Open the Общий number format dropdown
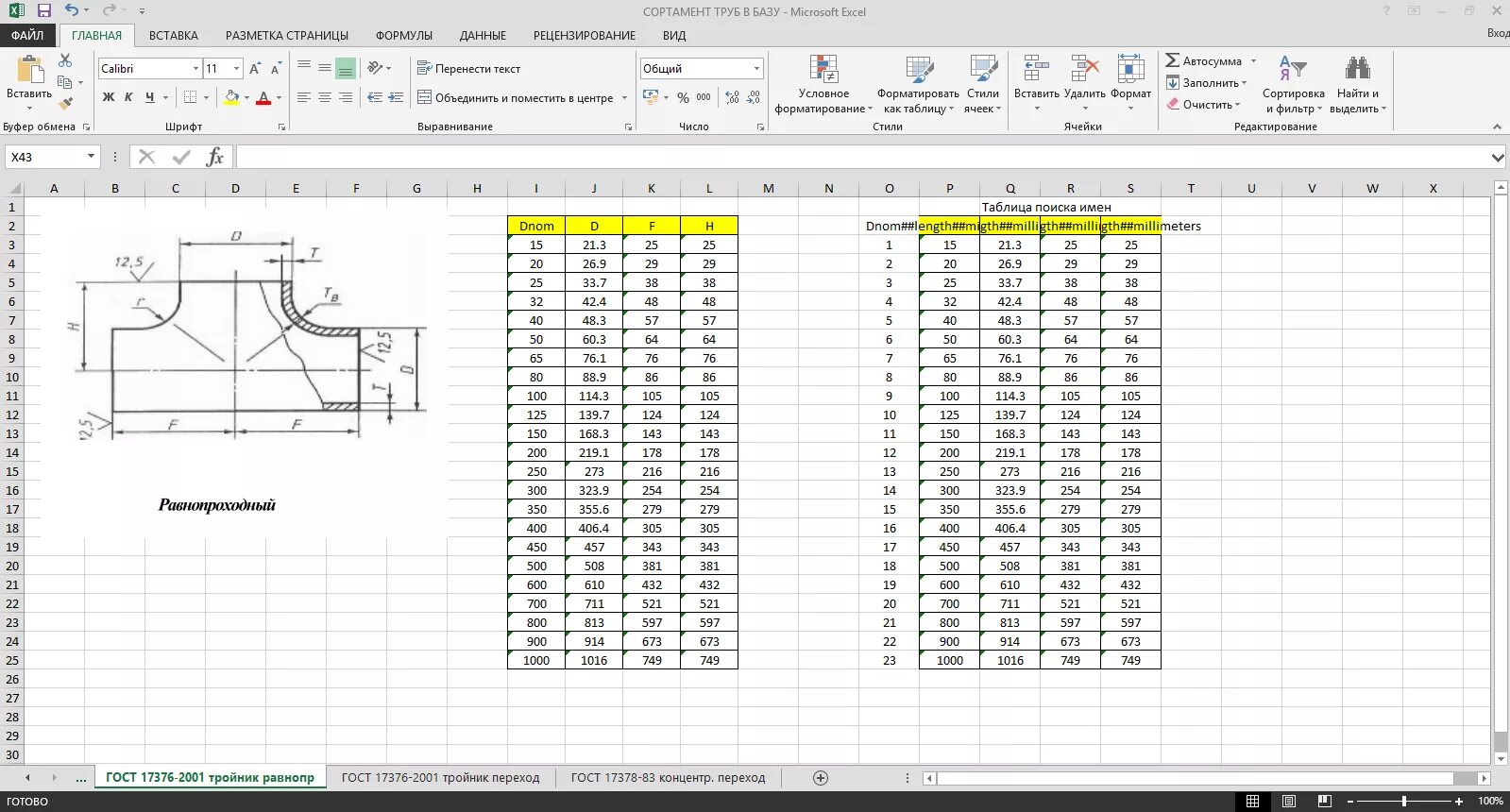Viewport: 1510px width, 812px height. [x=756, y=68]
